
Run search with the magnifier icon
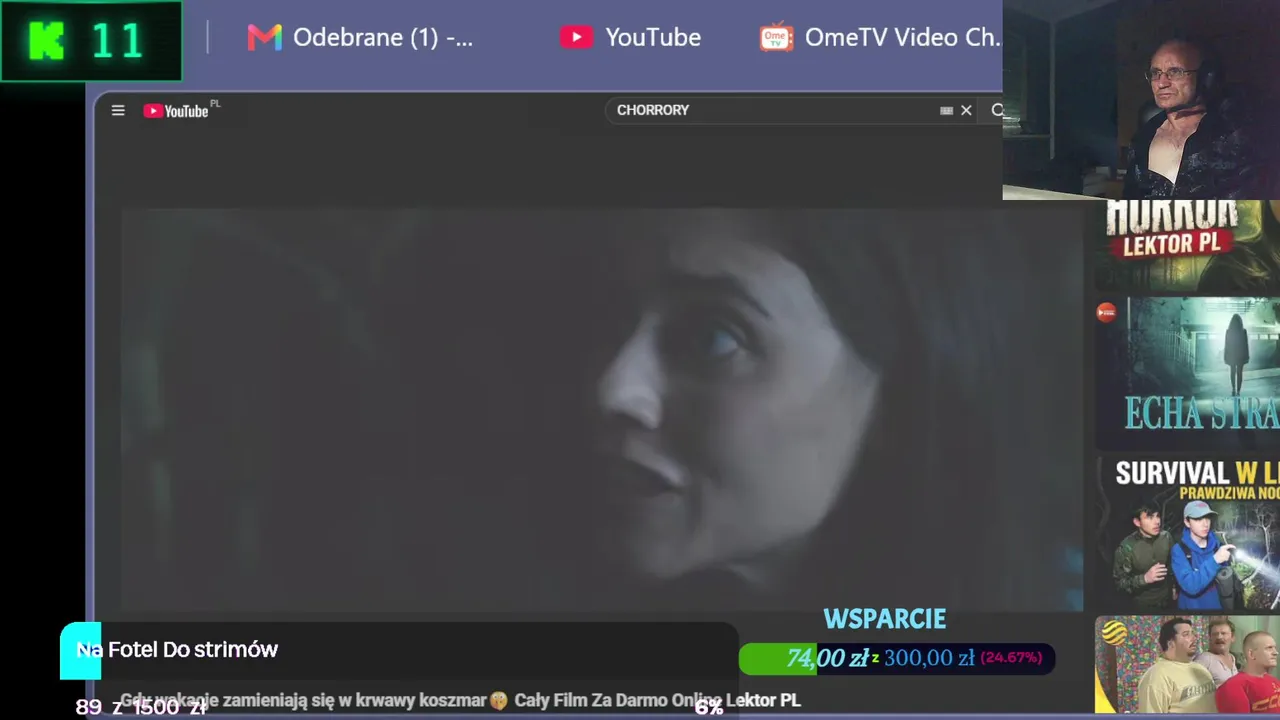[x=996, y=110]
